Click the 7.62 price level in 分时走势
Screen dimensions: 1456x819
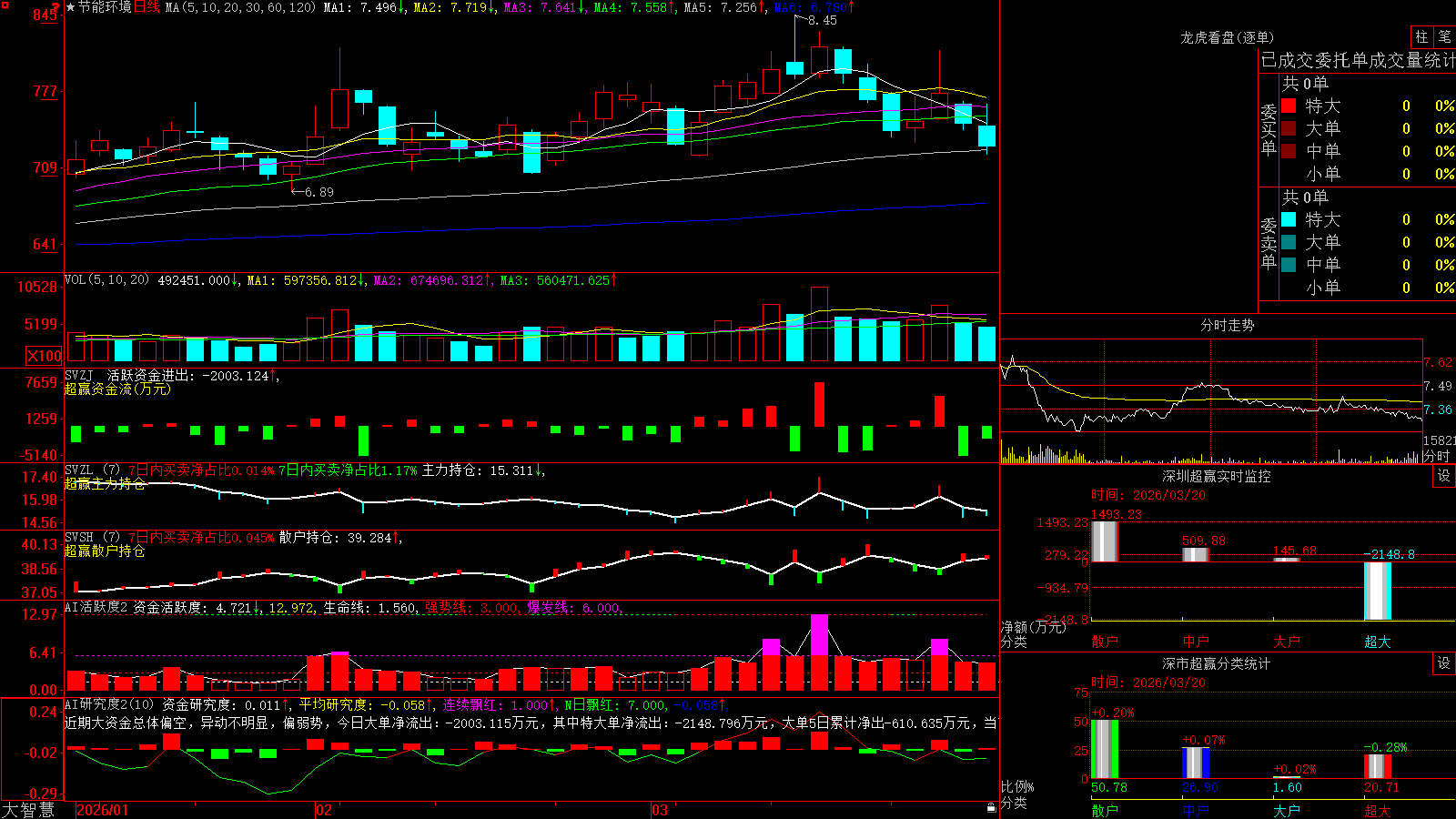[x=1438, y=362]
